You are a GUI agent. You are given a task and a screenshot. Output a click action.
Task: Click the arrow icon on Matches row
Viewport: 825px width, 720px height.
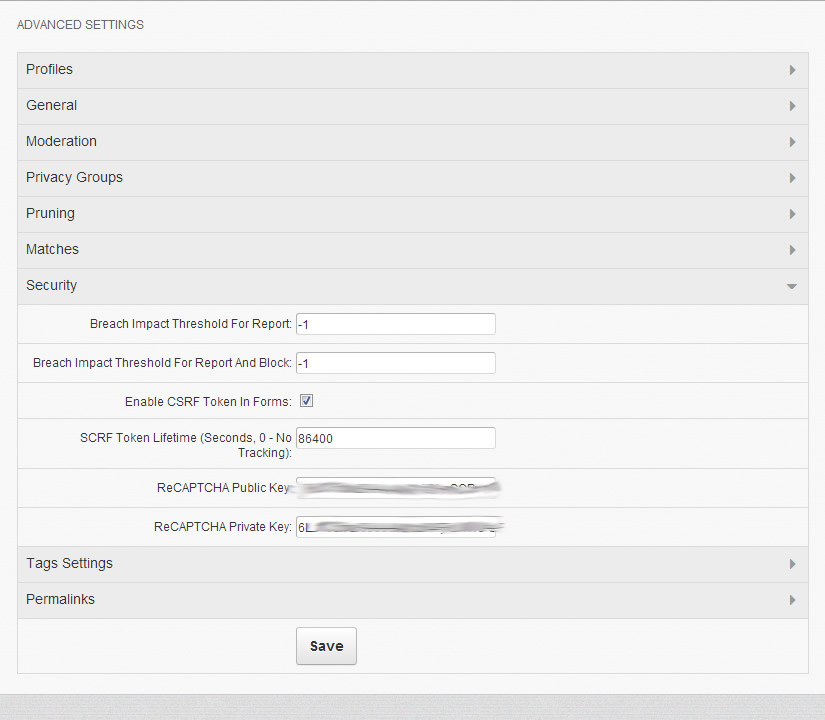point(792,250)
